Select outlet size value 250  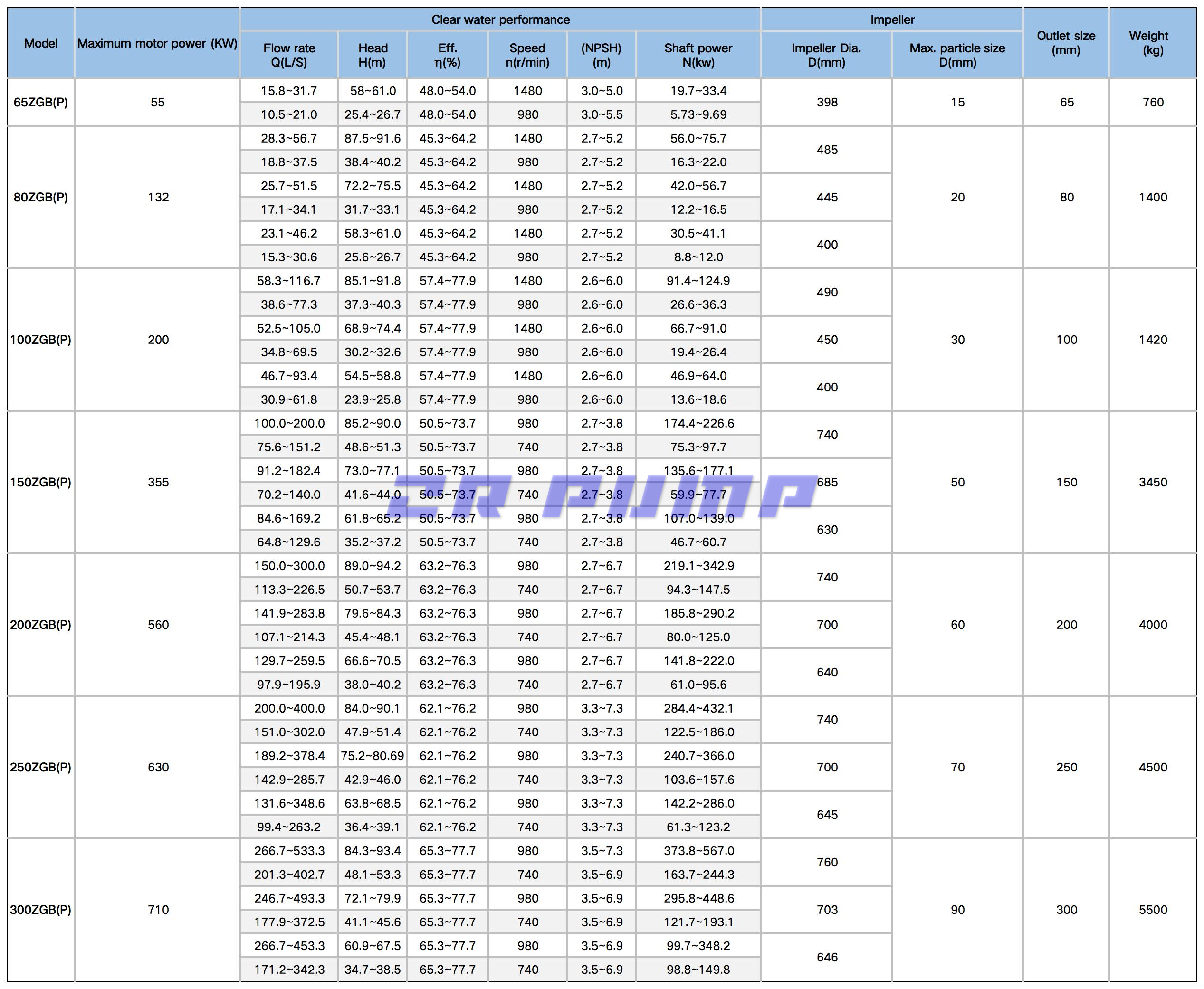pos(1066,767)
